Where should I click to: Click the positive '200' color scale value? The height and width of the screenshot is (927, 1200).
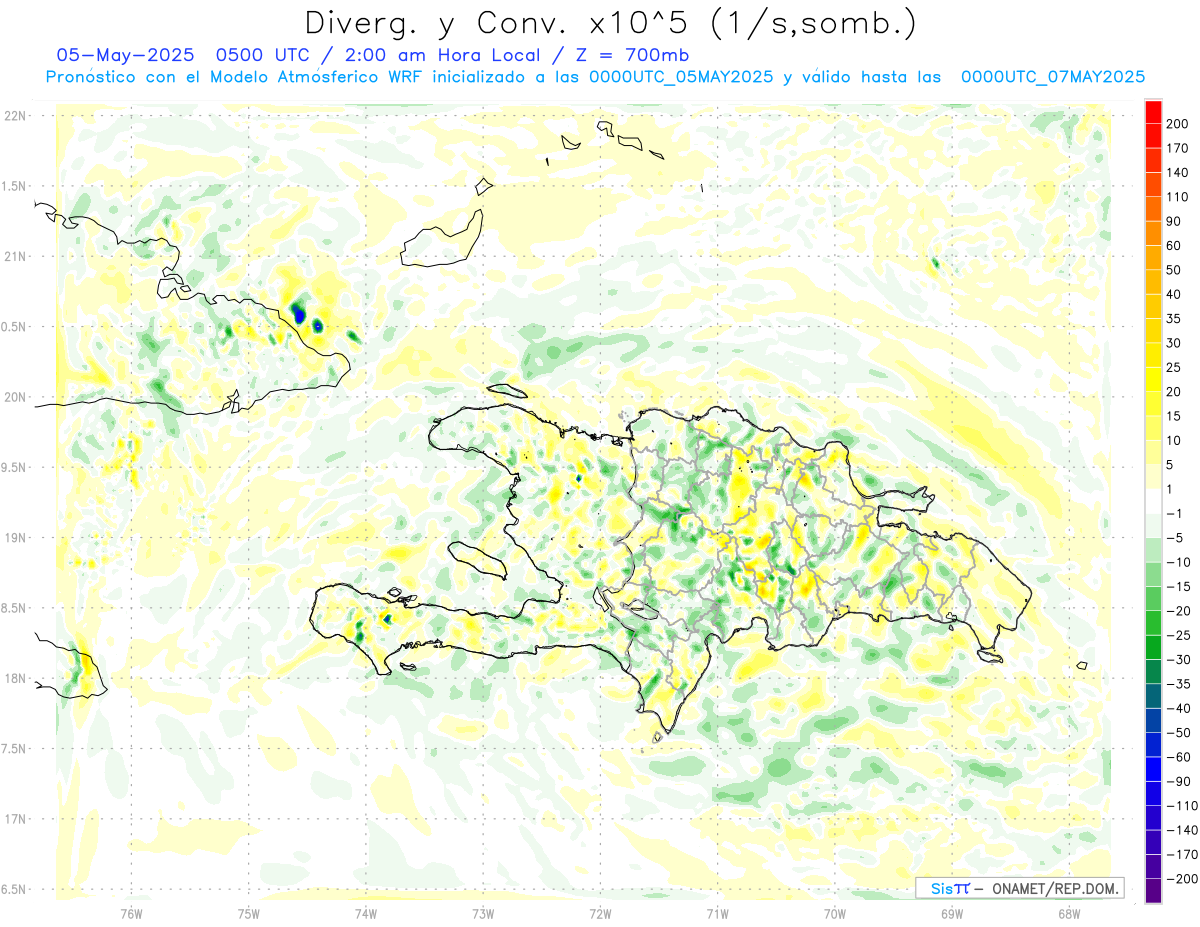coord(1178,124)
